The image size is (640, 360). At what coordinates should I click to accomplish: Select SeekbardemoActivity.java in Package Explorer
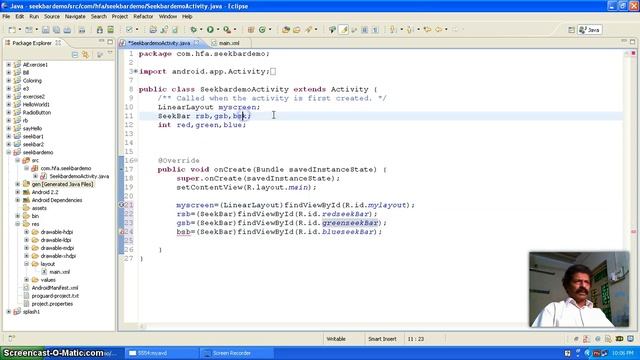click(79, 176)
